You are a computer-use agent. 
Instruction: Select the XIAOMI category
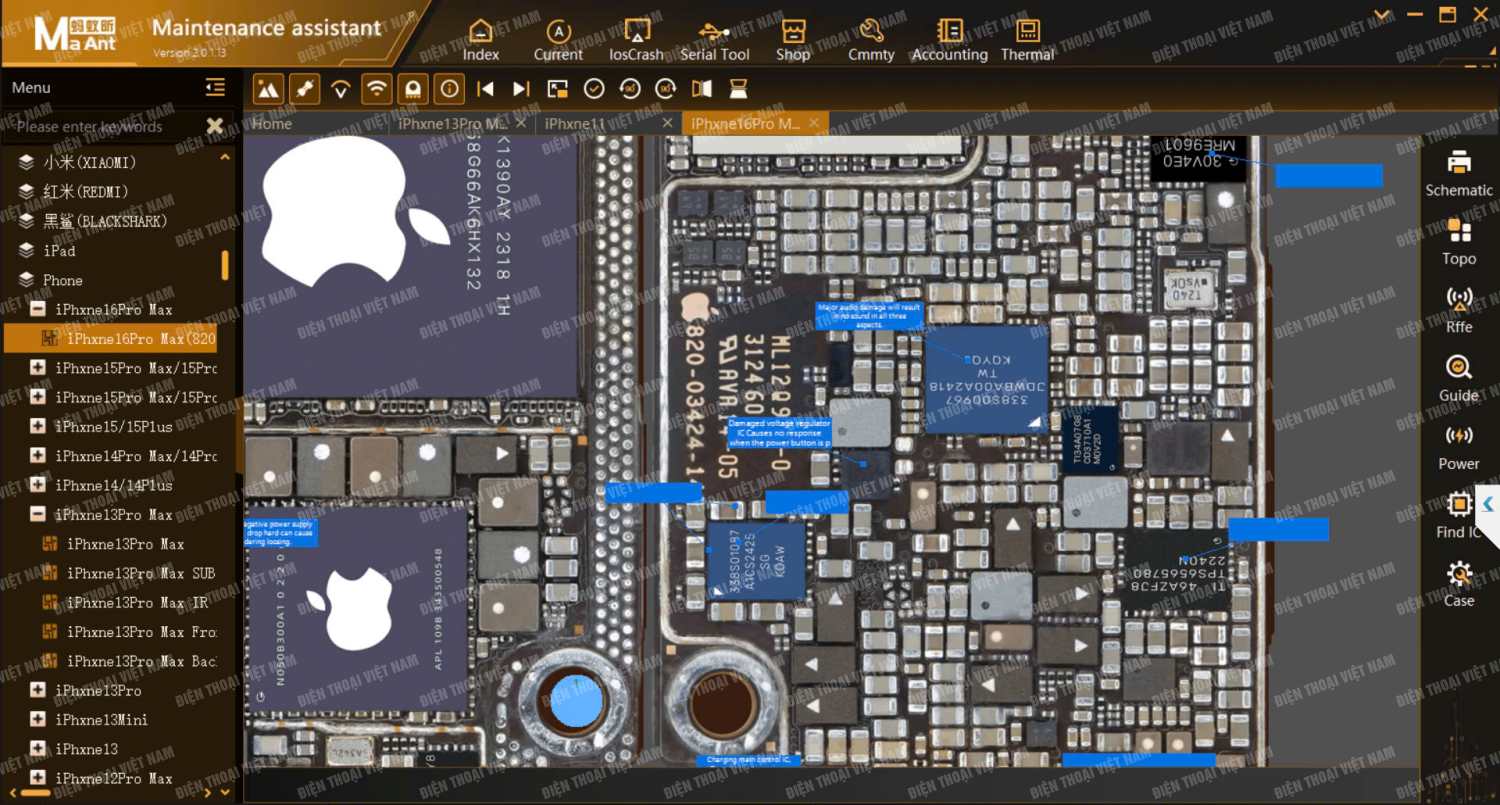(x=90, y=162)
